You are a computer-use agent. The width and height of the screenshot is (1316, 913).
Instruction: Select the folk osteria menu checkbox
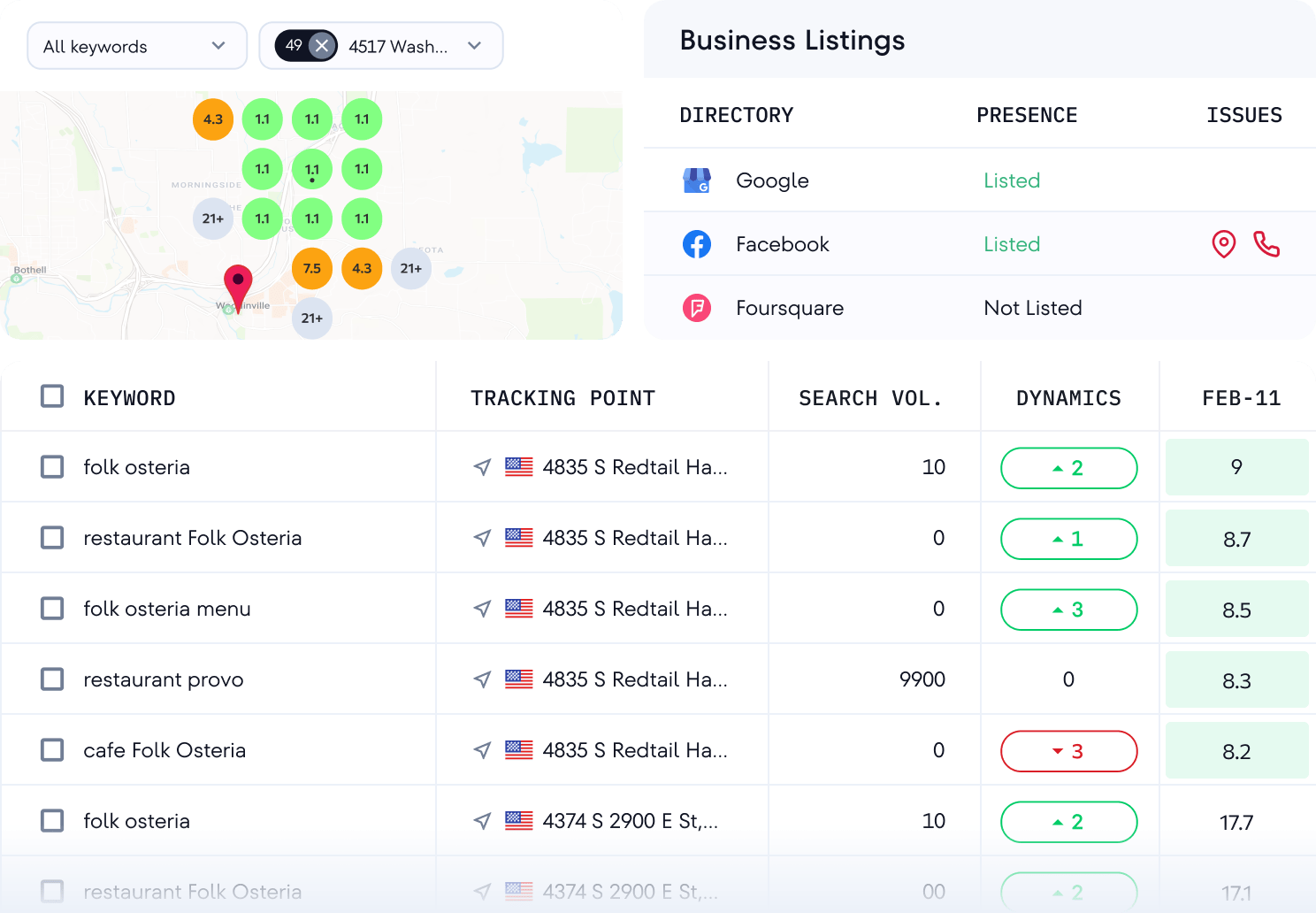(x=52, y=609)
